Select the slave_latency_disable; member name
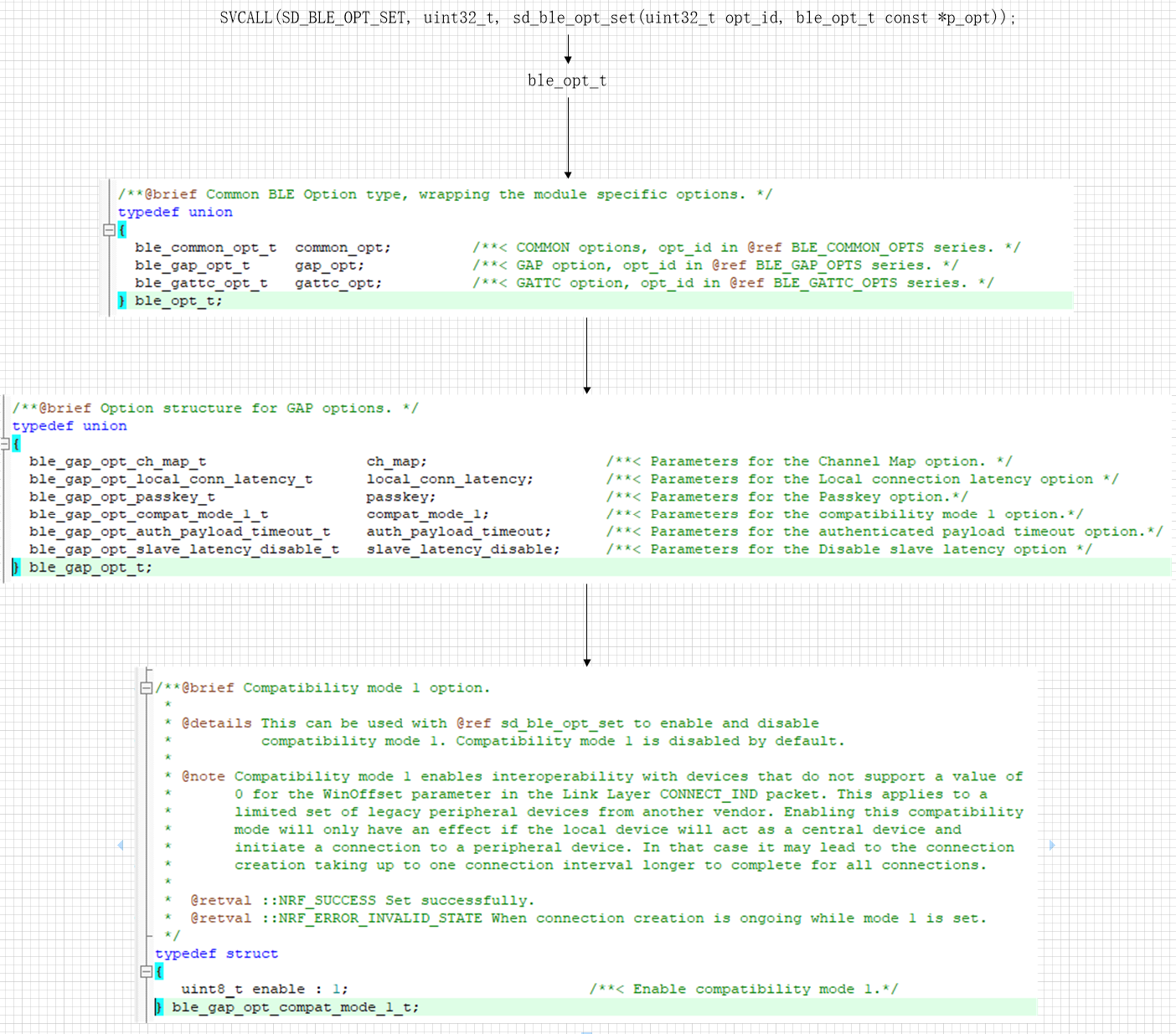 pos(463,550)
